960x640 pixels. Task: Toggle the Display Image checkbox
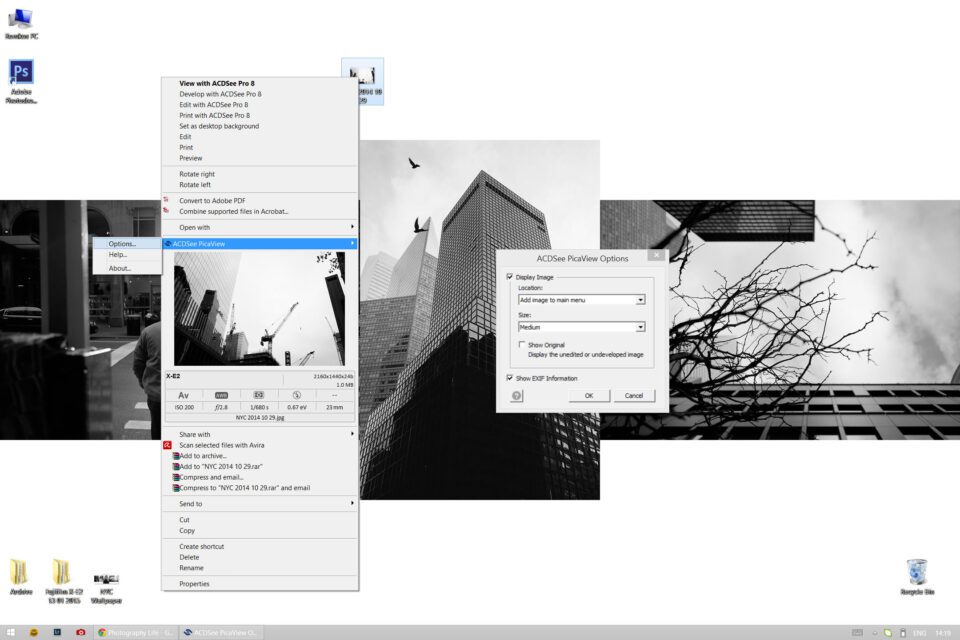click(x=509, y=277)
